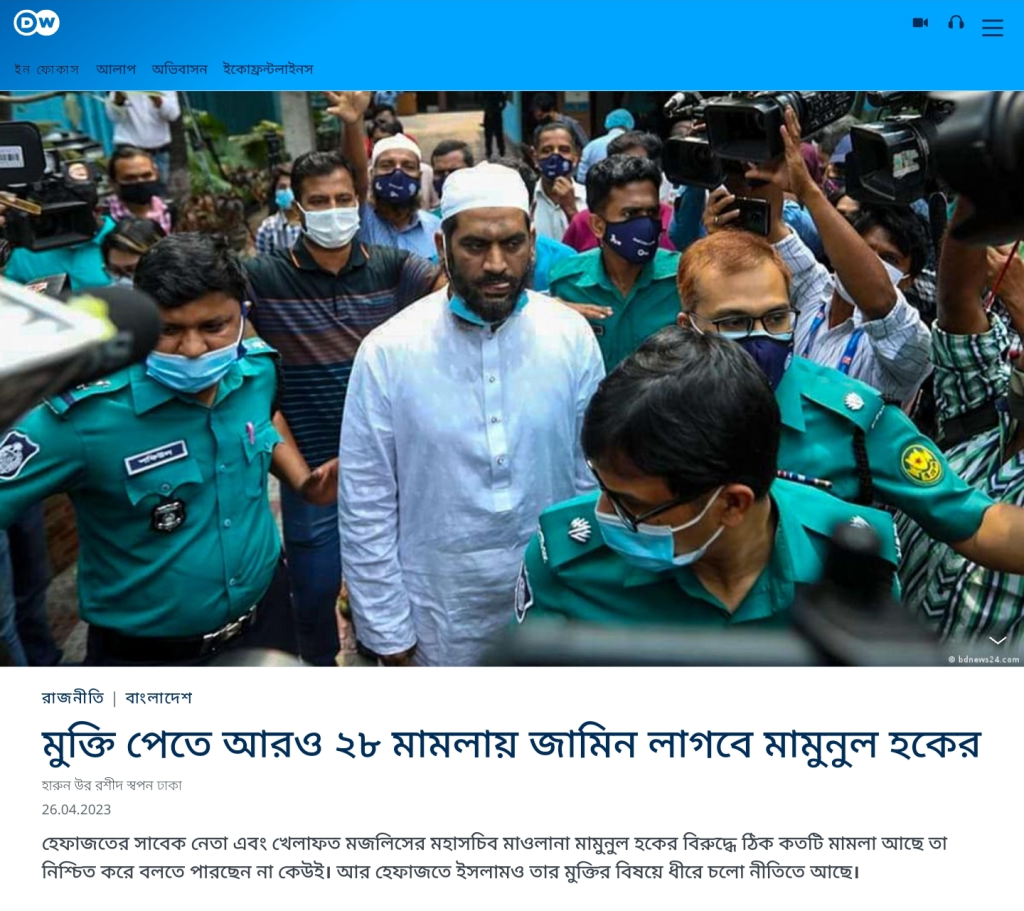Open the DW logo homepage
This screenshot has width=1024, height=911.
click(36, 24)
